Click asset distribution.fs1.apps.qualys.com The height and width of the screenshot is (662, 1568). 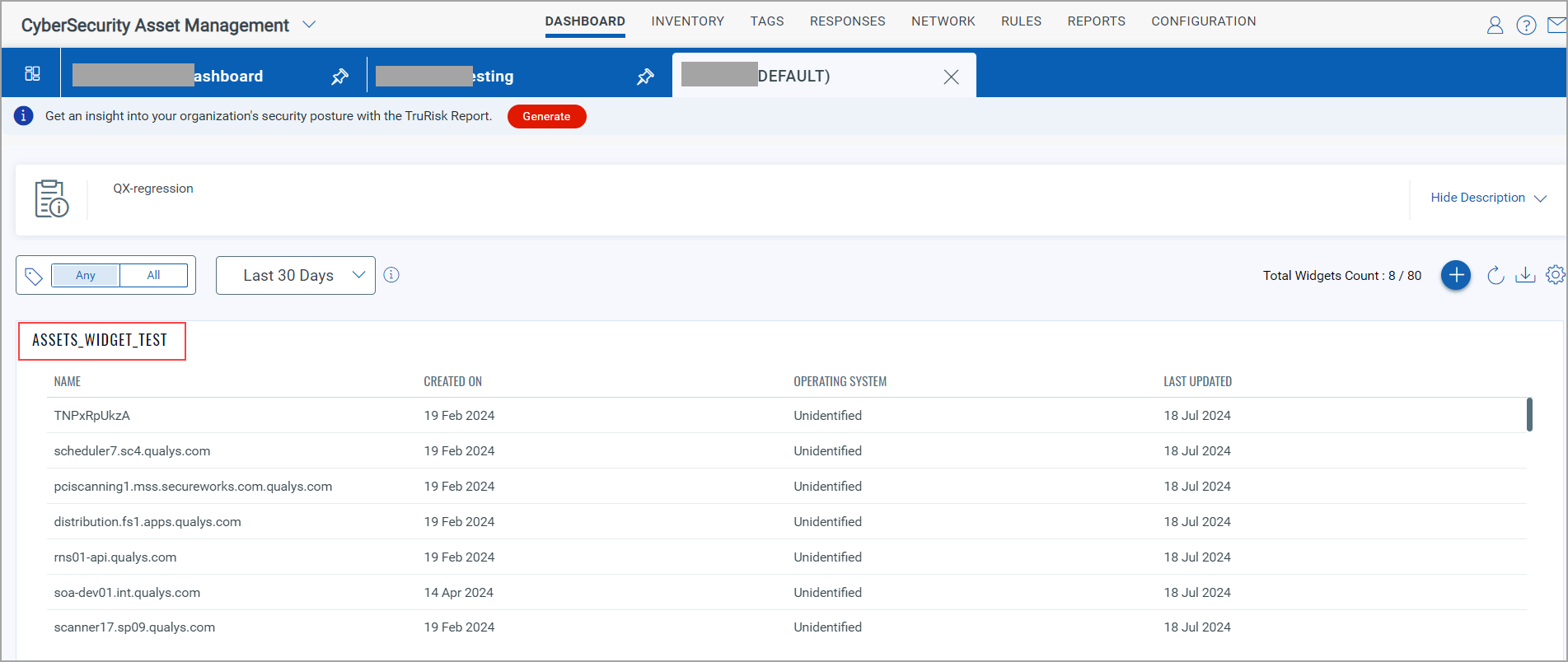point(147,522)
